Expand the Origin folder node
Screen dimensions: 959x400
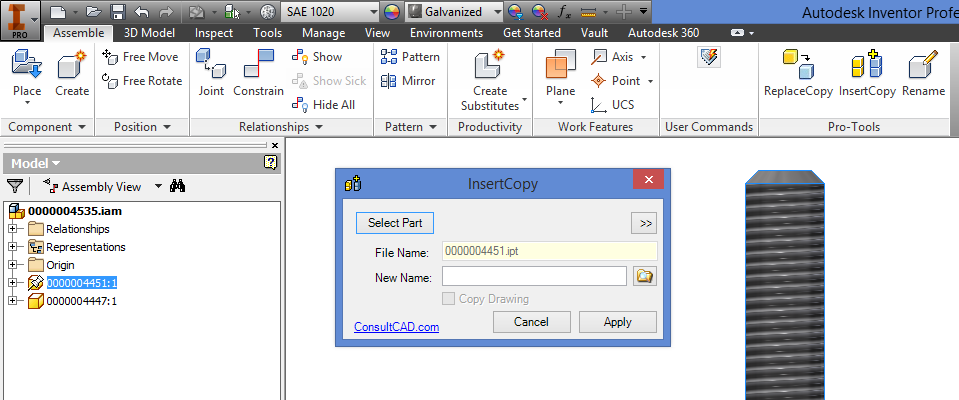pyautogui.click(x=12, y=265)
